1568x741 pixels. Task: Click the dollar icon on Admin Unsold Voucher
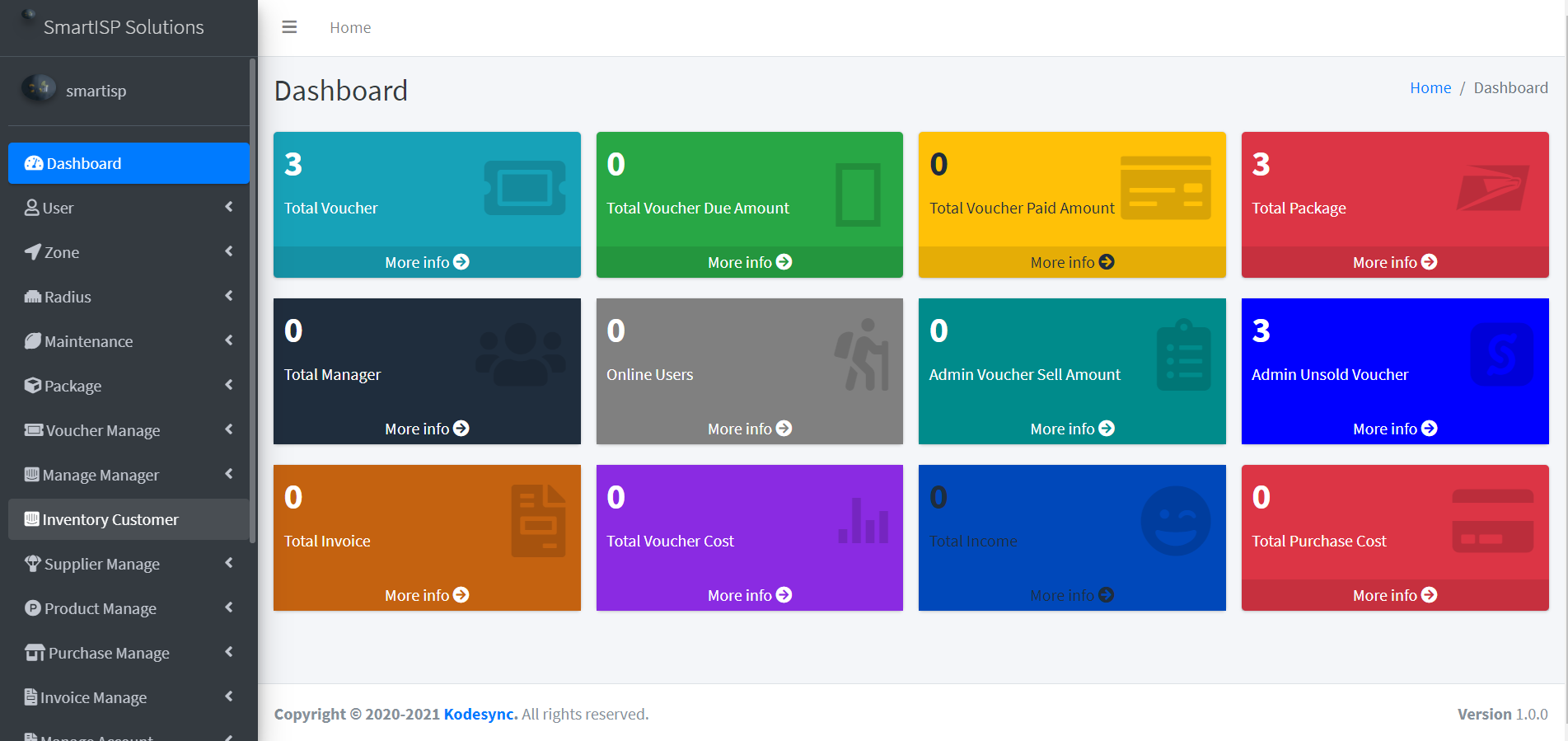click(x=1501, y=354)
